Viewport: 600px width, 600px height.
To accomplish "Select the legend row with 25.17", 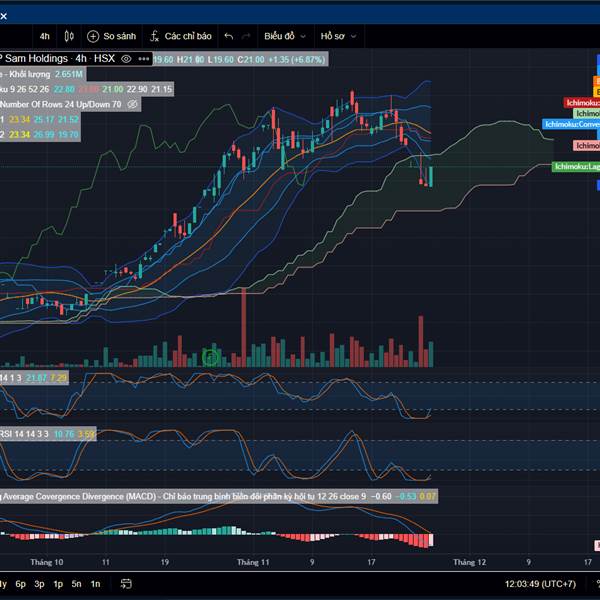I will point(40,119).
